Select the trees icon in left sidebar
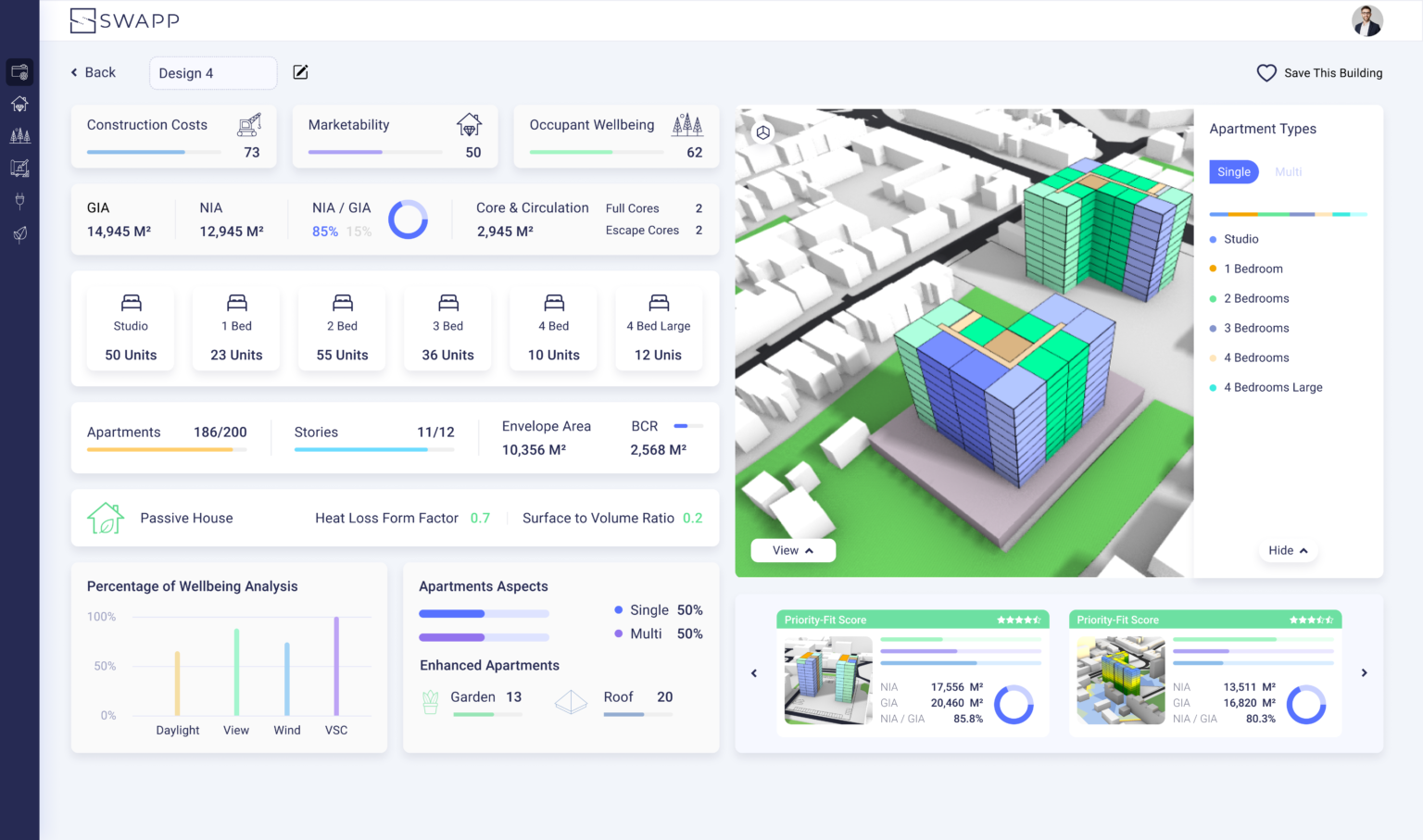This screenshot has height=840, width=1423. click(x=19, y=136)
